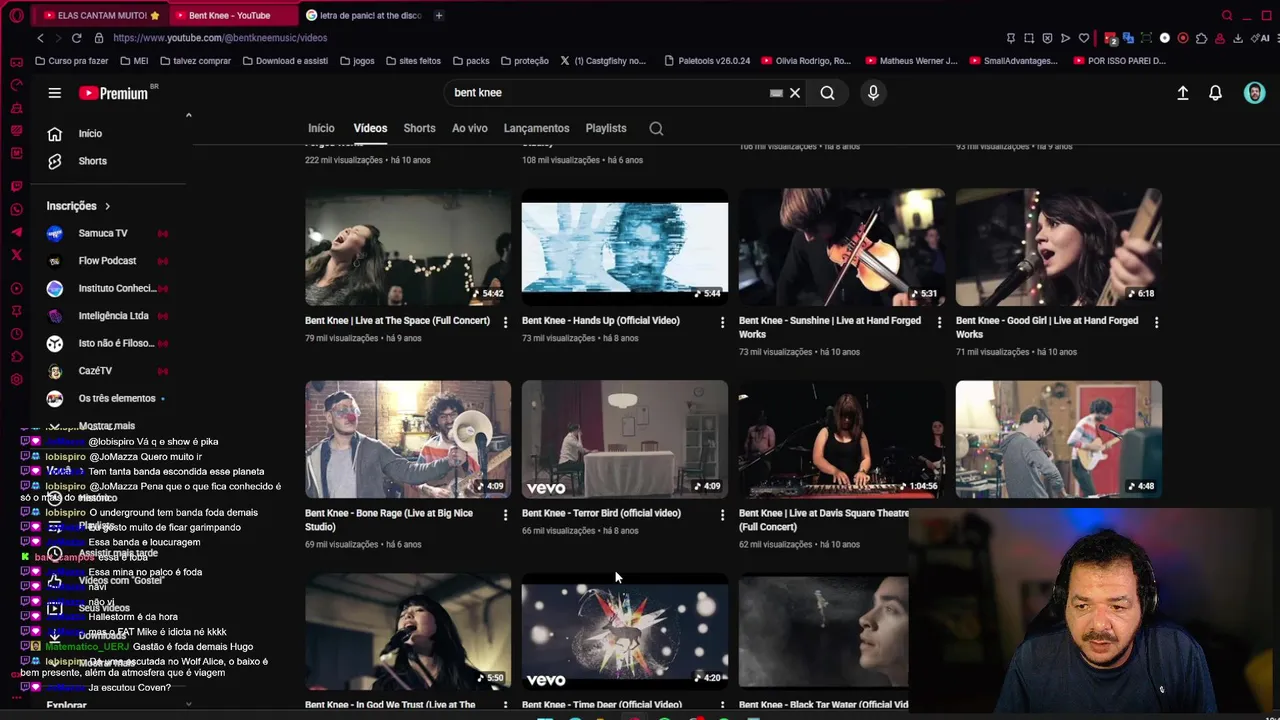1280x720 pixels.
Task: Open Telegram in Opera sidebar
Action: tap(16, 232)
